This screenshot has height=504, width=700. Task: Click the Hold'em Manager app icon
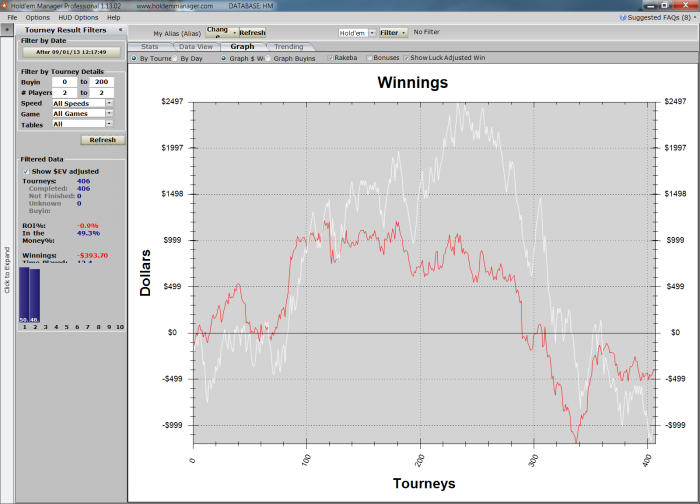pos(4,5)
